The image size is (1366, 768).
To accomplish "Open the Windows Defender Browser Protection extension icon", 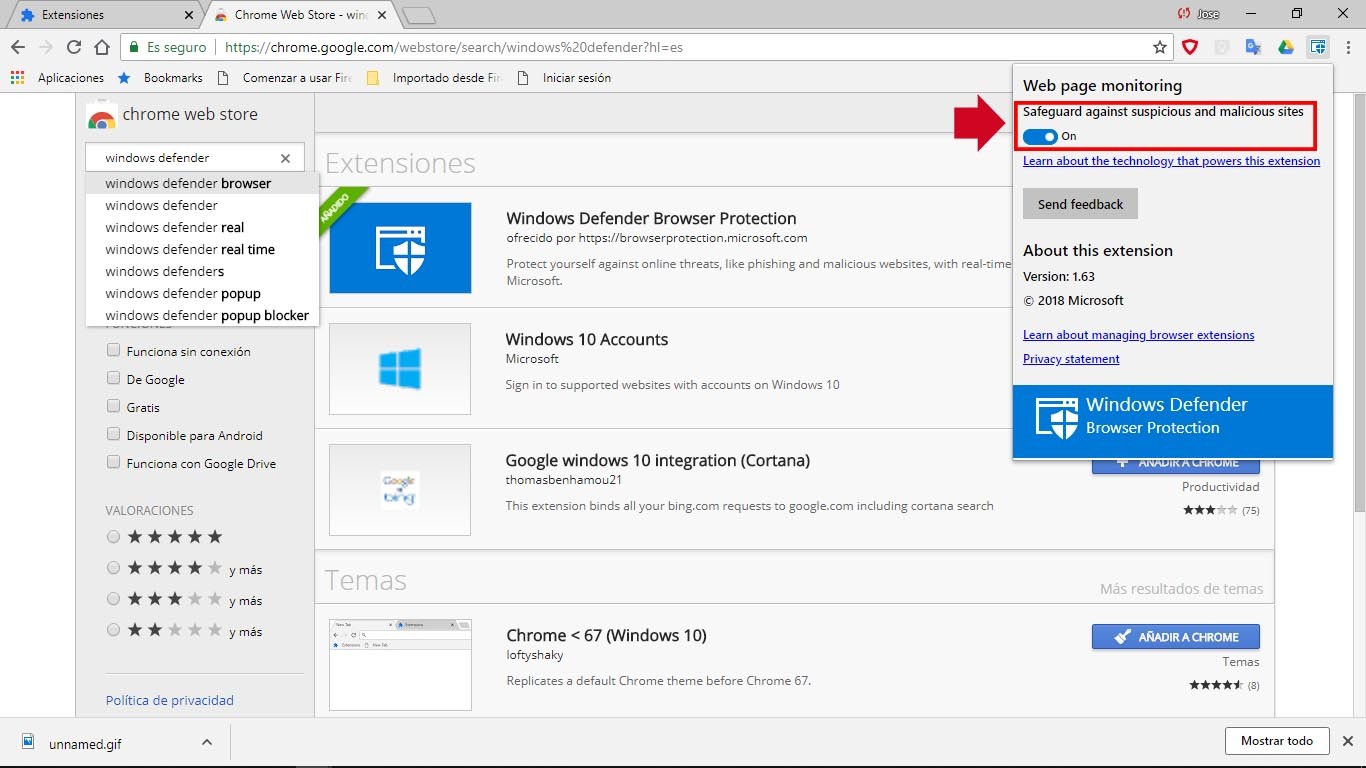I will (x=1318, y=46).
